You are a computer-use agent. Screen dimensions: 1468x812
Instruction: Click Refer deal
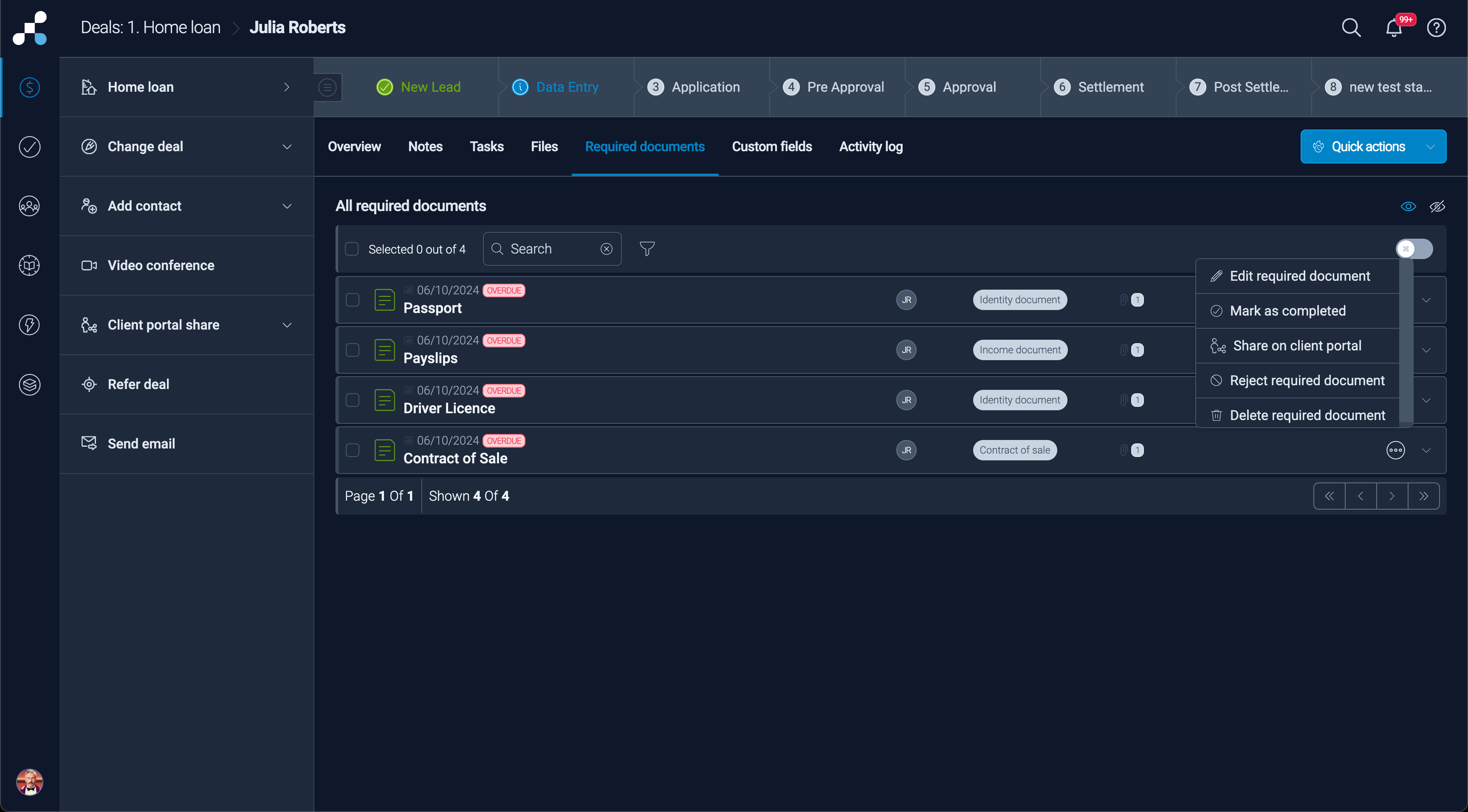coord(186,384)
